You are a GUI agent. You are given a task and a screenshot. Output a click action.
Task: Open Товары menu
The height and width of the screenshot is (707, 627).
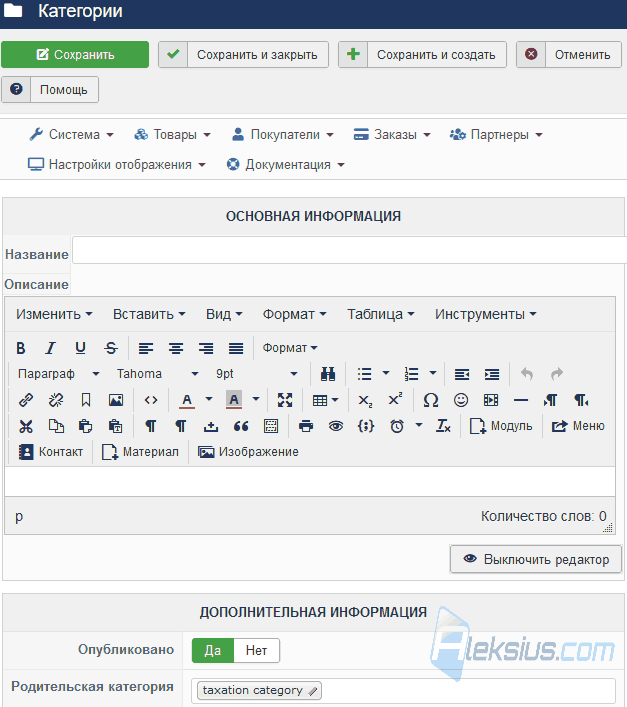click(x=173, y=134)
